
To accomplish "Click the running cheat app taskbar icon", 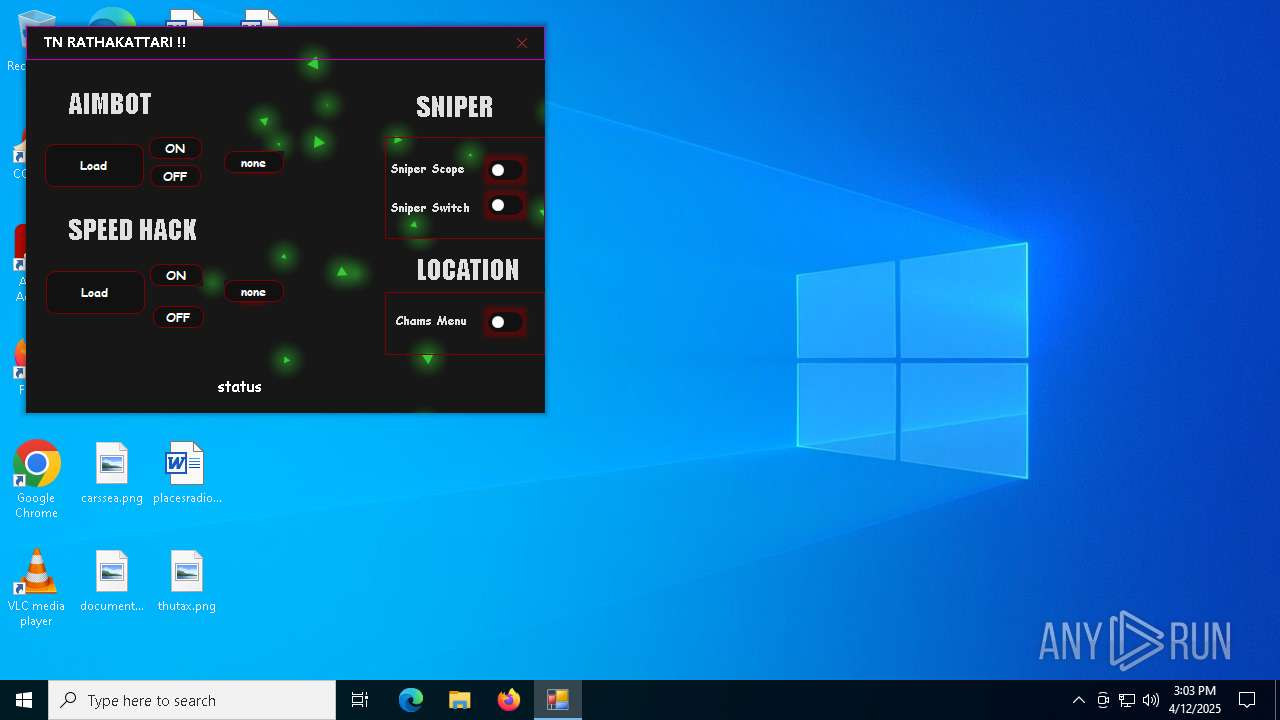I will [558, 700].
